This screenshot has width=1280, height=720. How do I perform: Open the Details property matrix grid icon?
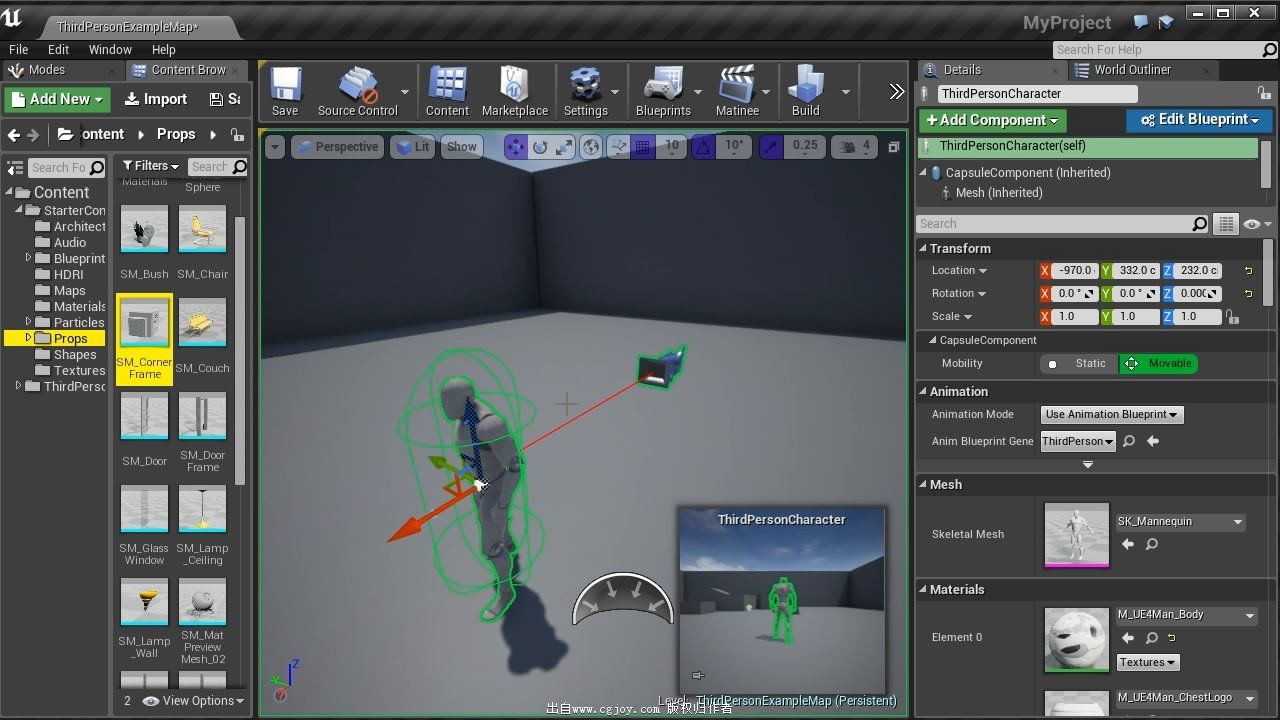[x=1226, y=224]
